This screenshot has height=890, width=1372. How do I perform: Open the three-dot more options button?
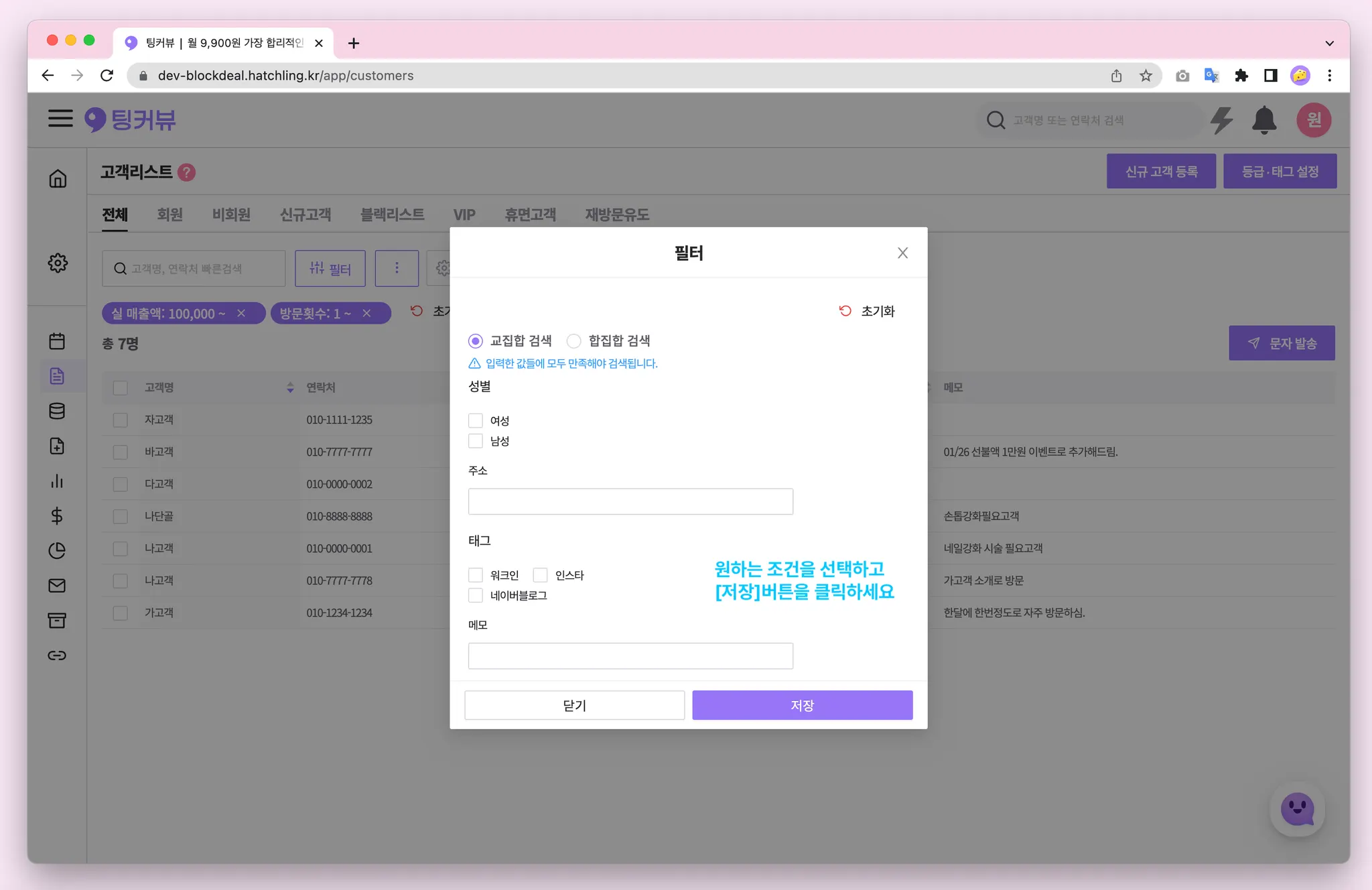[397, 268]
